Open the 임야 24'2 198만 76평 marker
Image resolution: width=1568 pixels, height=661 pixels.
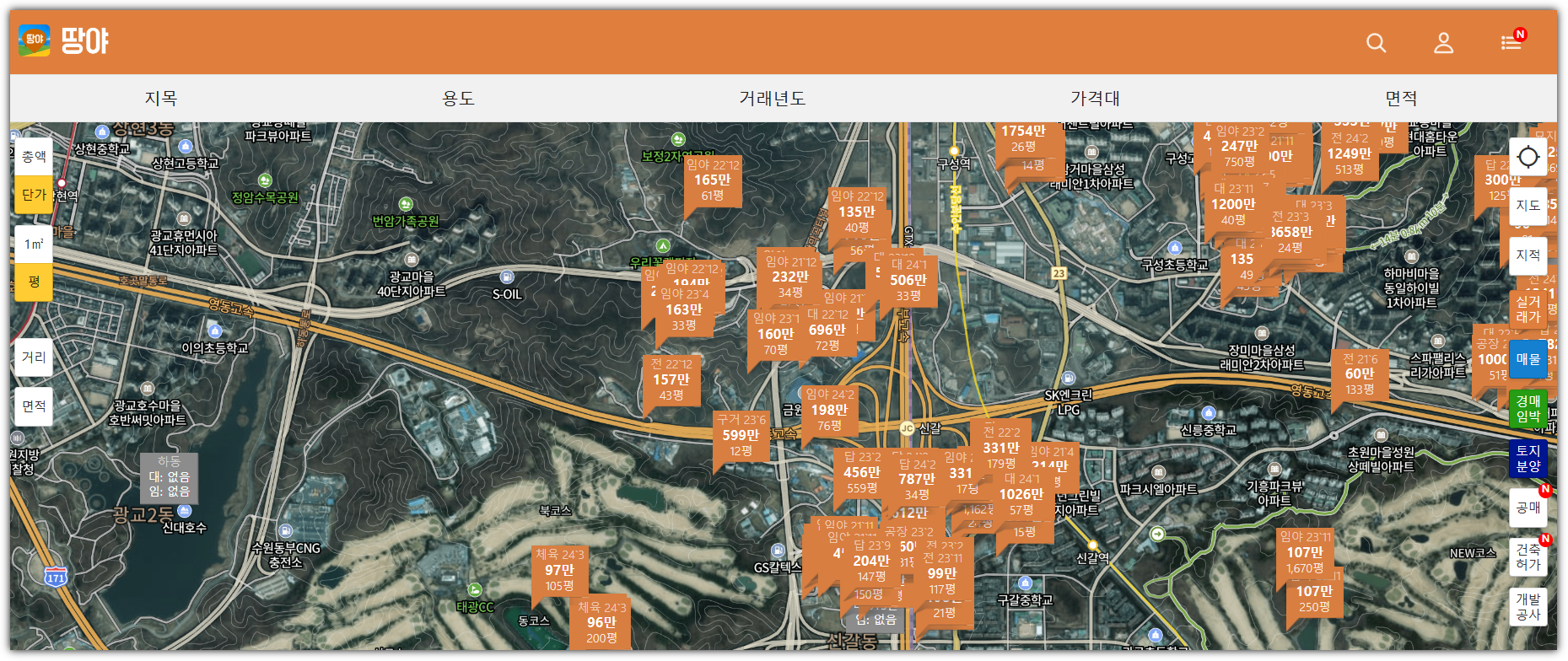pyautogui.click(x=829, y=410)
